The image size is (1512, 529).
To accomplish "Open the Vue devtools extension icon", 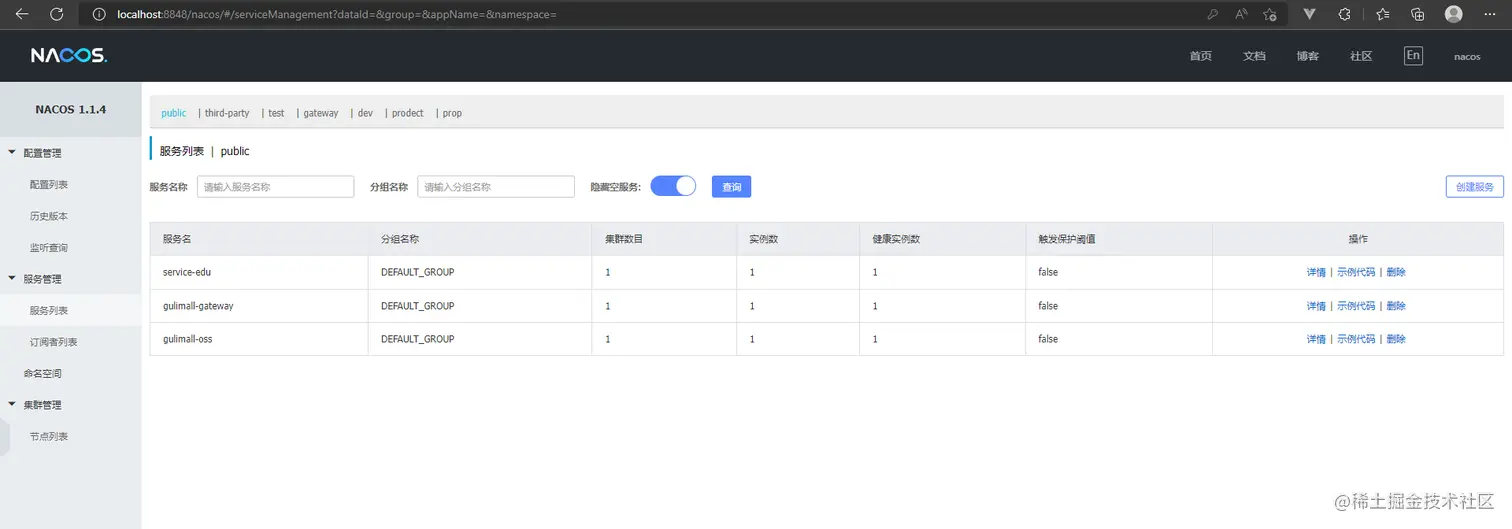I will click(x=1309, y=14).
